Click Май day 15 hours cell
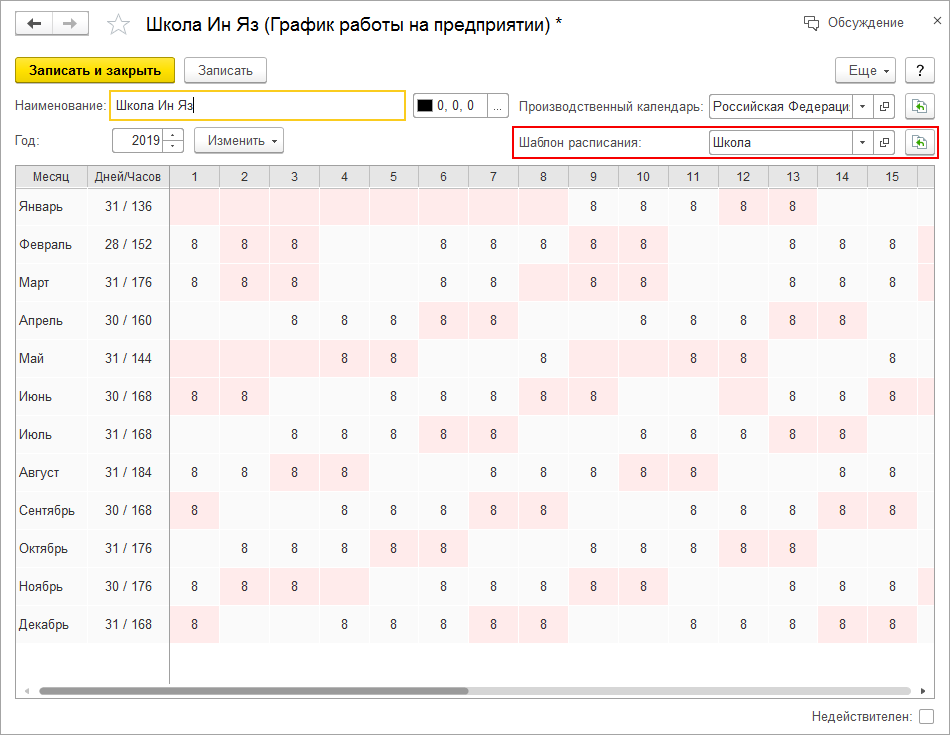The height and width of the screenshot is (735, 950). (x=892, y=359)
